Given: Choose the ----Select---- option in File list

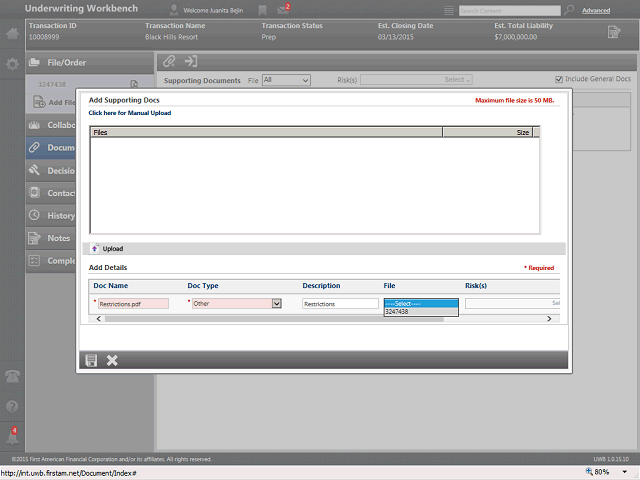Looking at the screenshot, I should [x=421, y=304].
